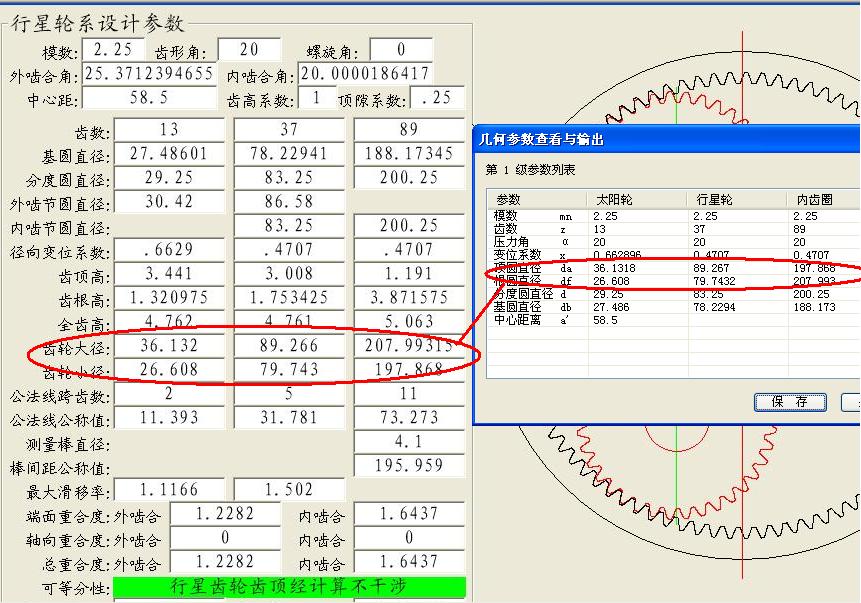Edit 分度圆直径 field showing 200.25

tap(409, 177)
